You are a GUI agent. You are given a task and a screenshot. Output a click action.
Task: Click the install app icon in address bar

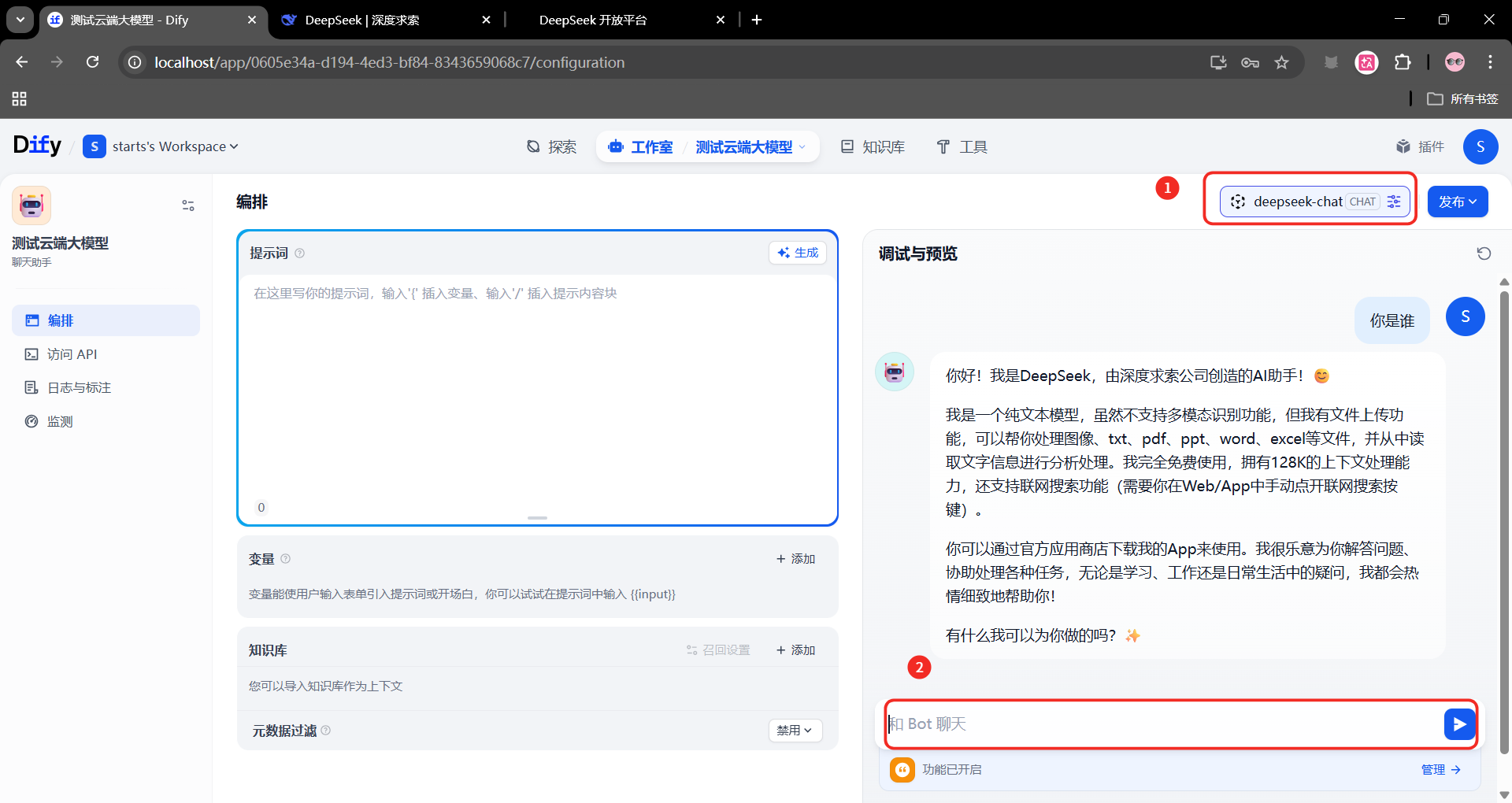tap(1218, 62)
